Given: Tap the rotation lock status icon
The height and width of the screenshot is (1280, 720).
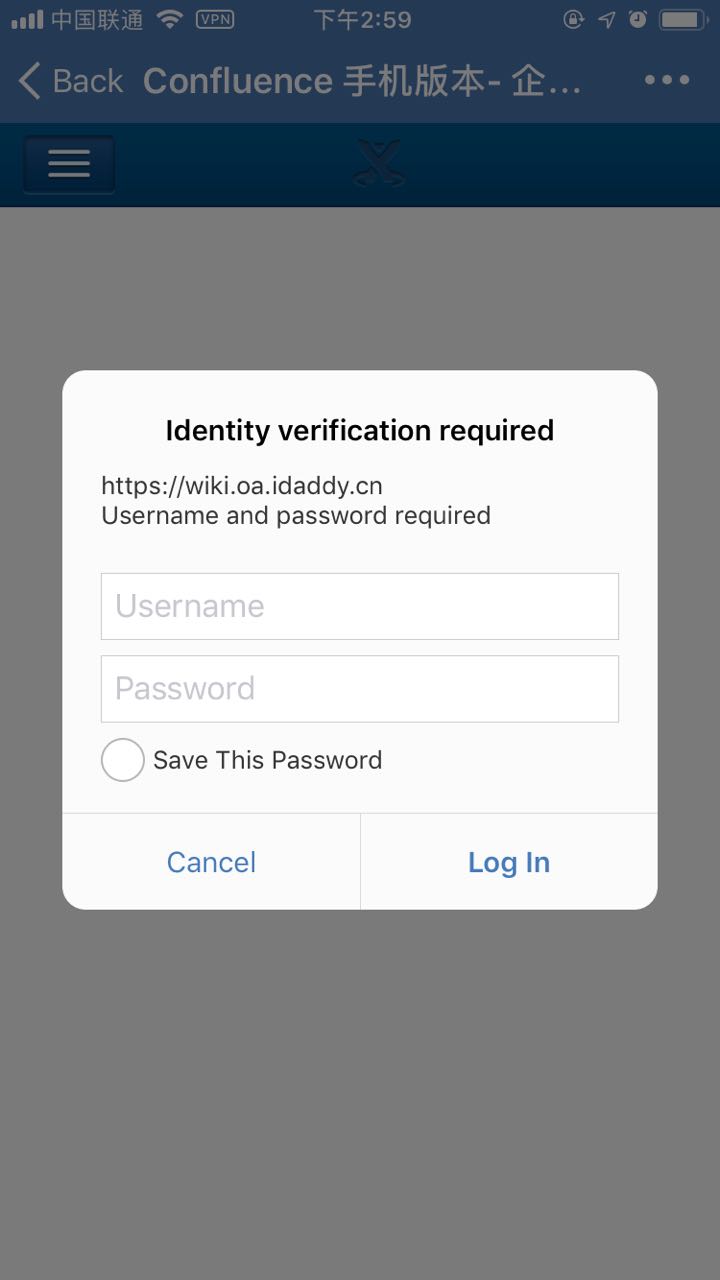Looking at the screenshot, I should click(574, 19).
